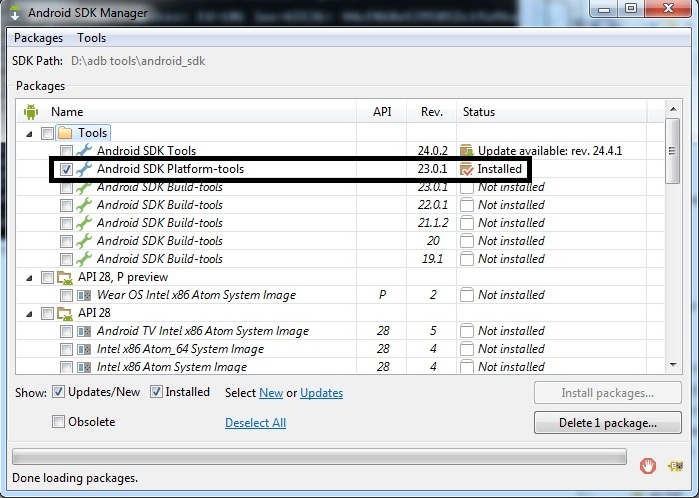Enable the Obsolete filter checkbox
The height and width of the screenshot is (498, 699).
[58, 421]
